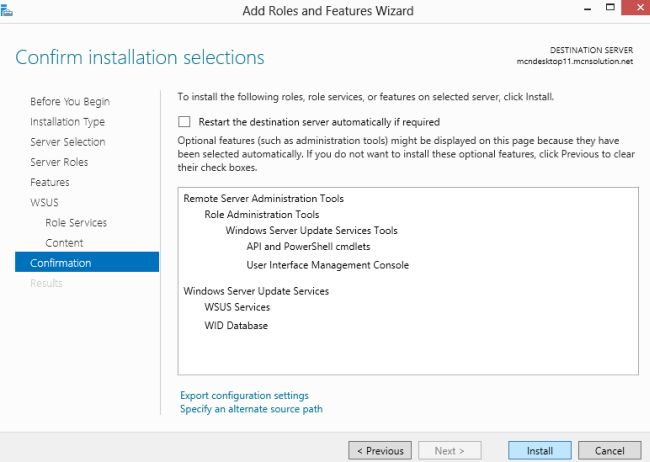Click Specify an alternate source path
This screenshot has height=462, width=650.
(x=251, y=409)
